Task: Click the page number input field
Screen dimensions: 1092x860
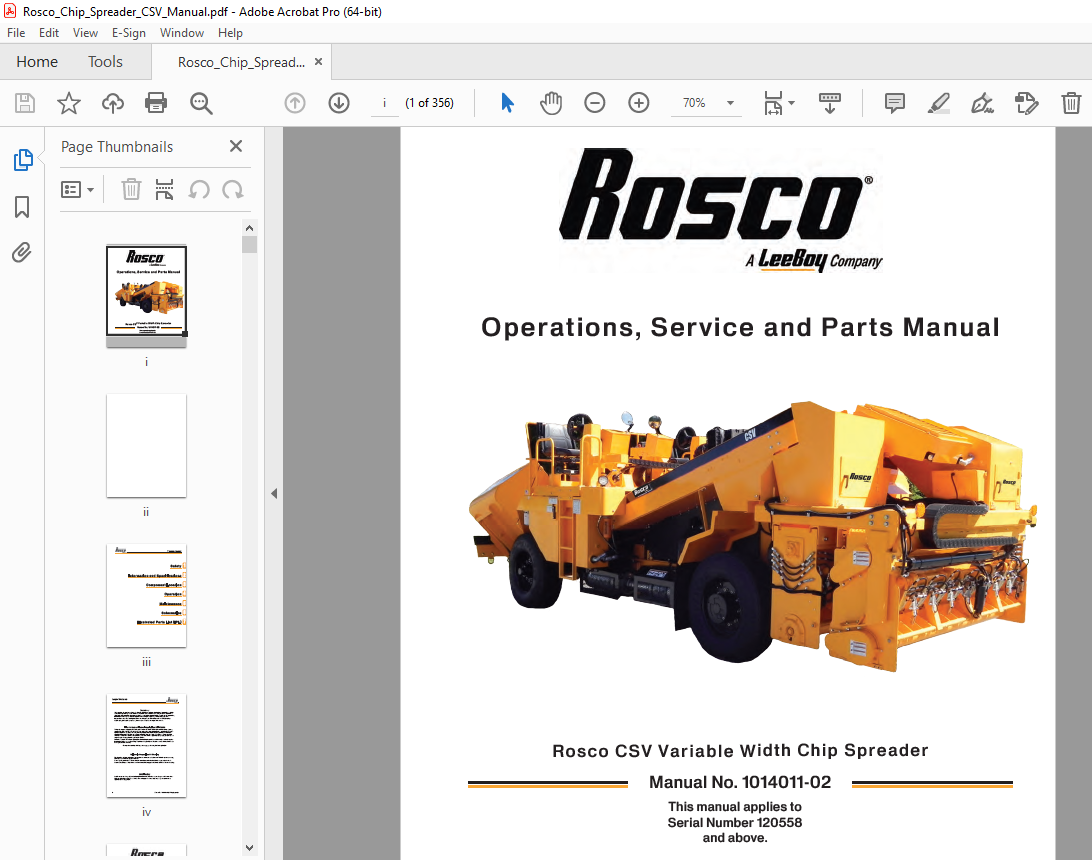Action: click(x=384, y=103)
